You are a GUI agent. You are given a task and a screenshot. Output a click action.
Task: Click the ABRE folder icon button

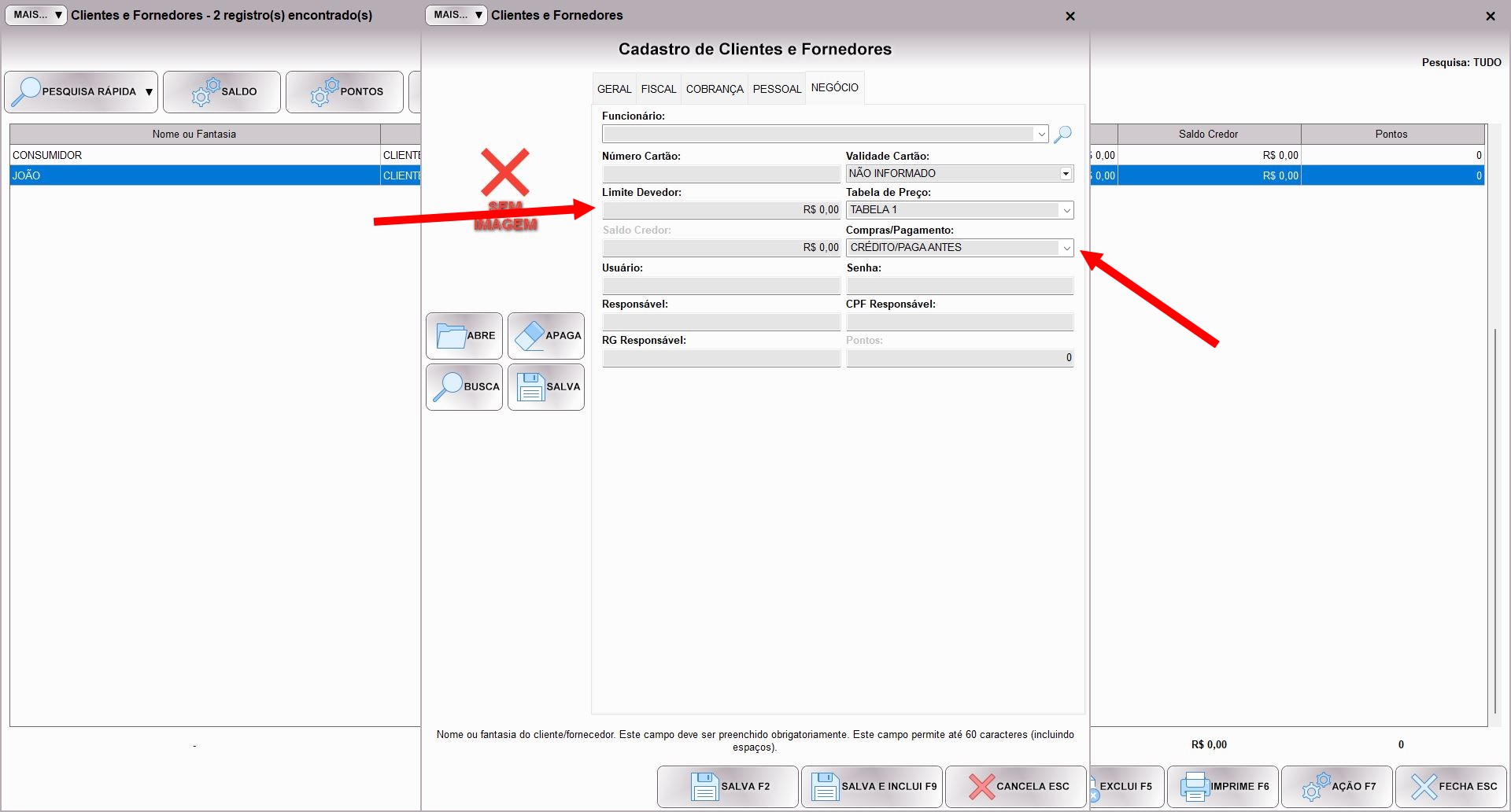pos(464,336)
